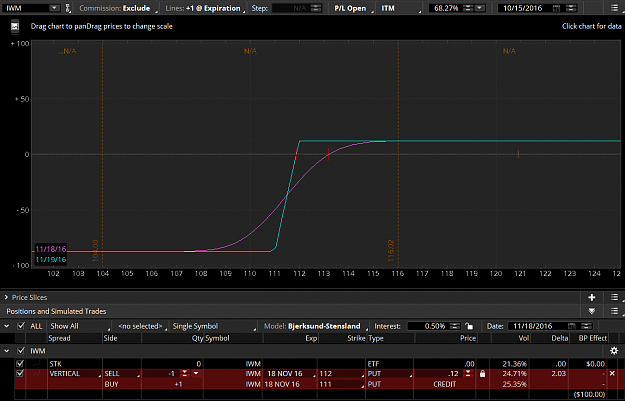Open the VERTICAL spread type dropdown
The height and width of the screenshot is (401, 625).
(74, 374)
